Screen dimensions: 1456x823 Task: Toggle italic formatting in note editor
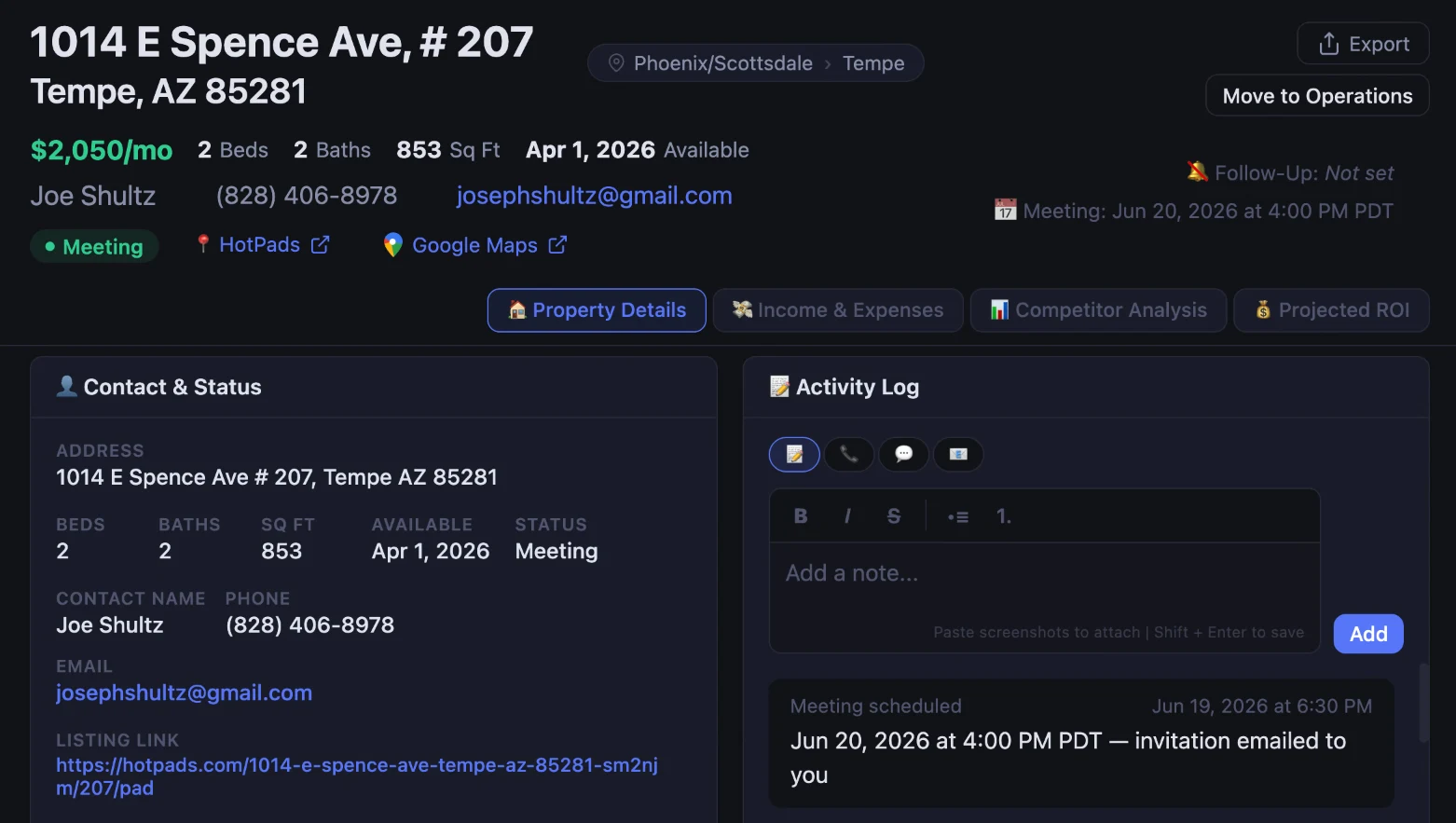[x=847, y=516]
